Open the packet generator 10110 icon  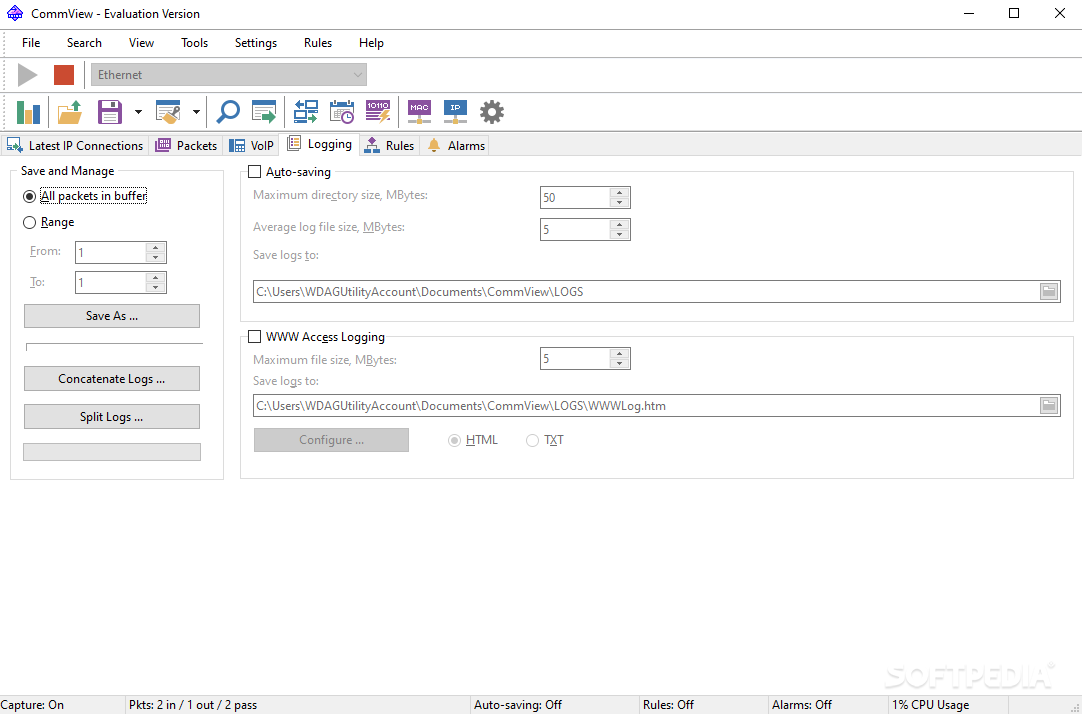(377, 112)
